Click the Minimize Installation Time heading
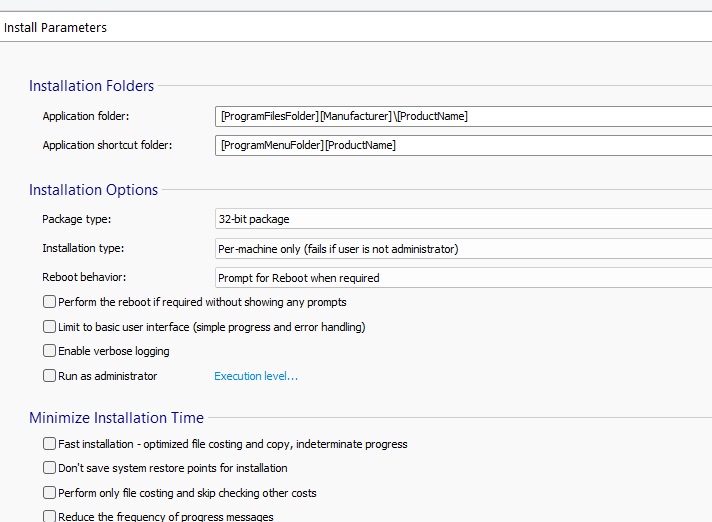The width and height of the screenshot is (712, 522). point(116,418)
